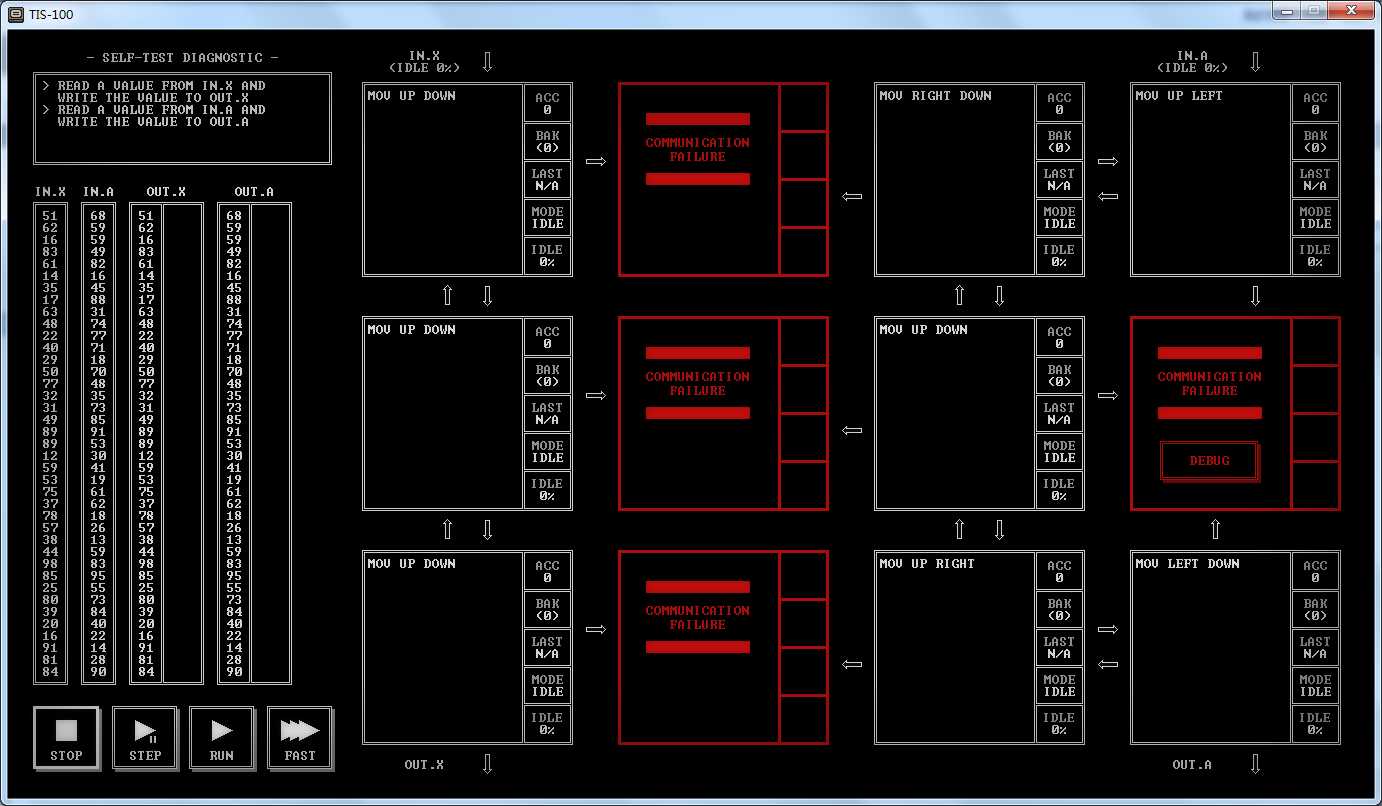Image resolution: width=1382 pixels, height=806 pixels.
Task: Click the IDLE 0% box of MOV UP LEFT node
Action: [1315, 256]
